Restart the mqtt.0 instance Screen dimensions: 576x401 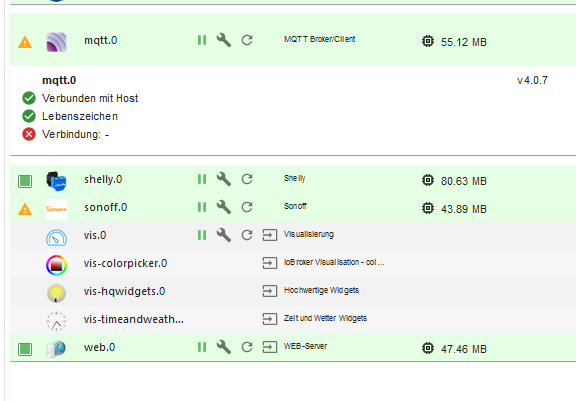tap(247, 40)
